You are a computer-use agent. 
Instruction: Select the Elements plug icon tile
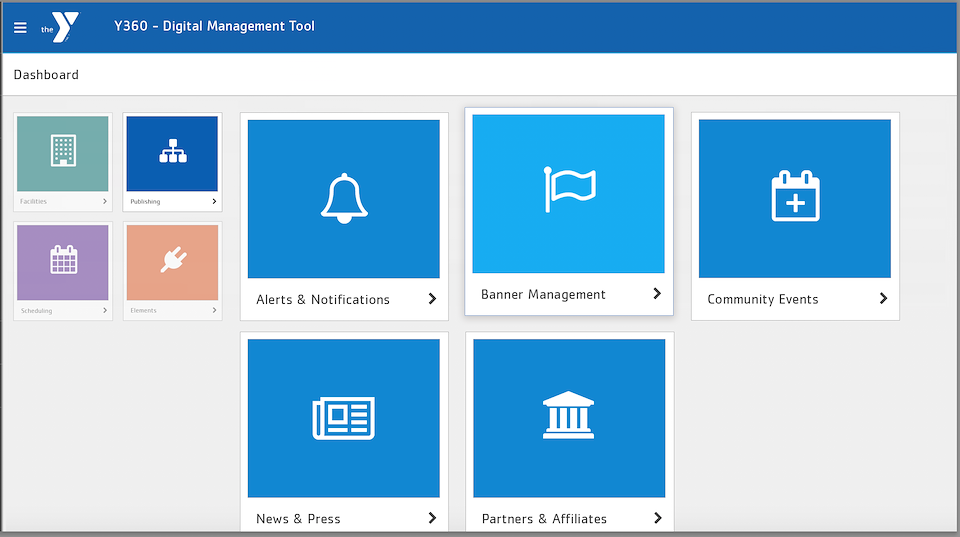pyautogui.click(x=173, y=260)
